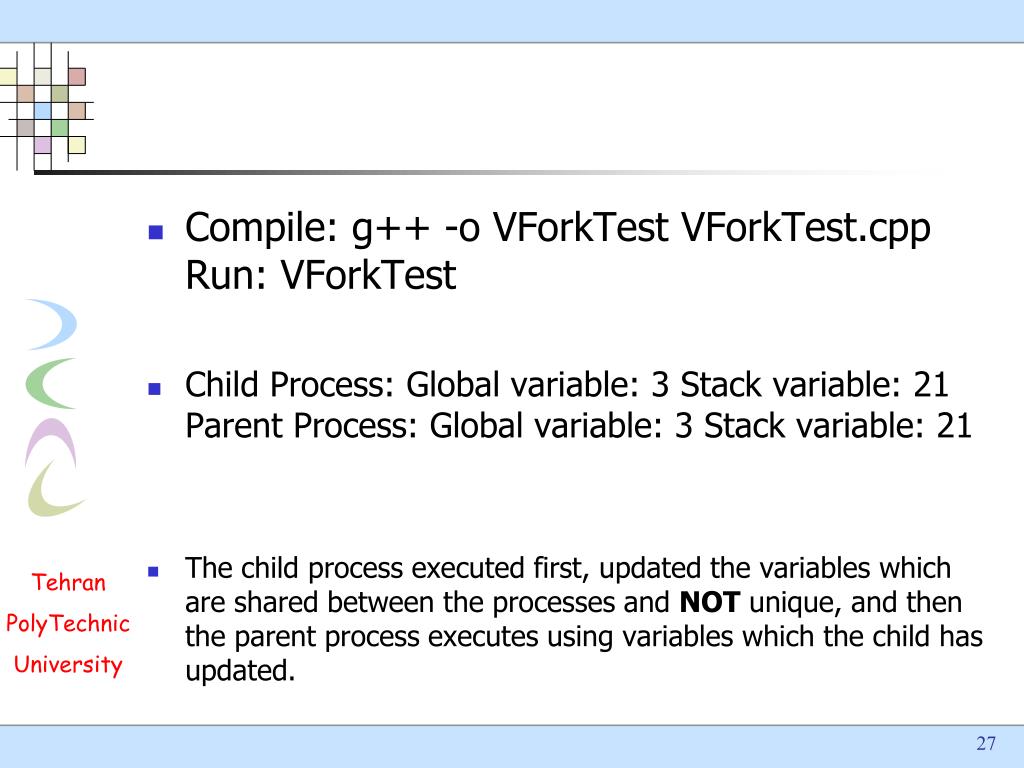This screenshot has width=1024, height=768.
Task: Click the Compile g++ command line text
Action: click(x=558, y=229)
